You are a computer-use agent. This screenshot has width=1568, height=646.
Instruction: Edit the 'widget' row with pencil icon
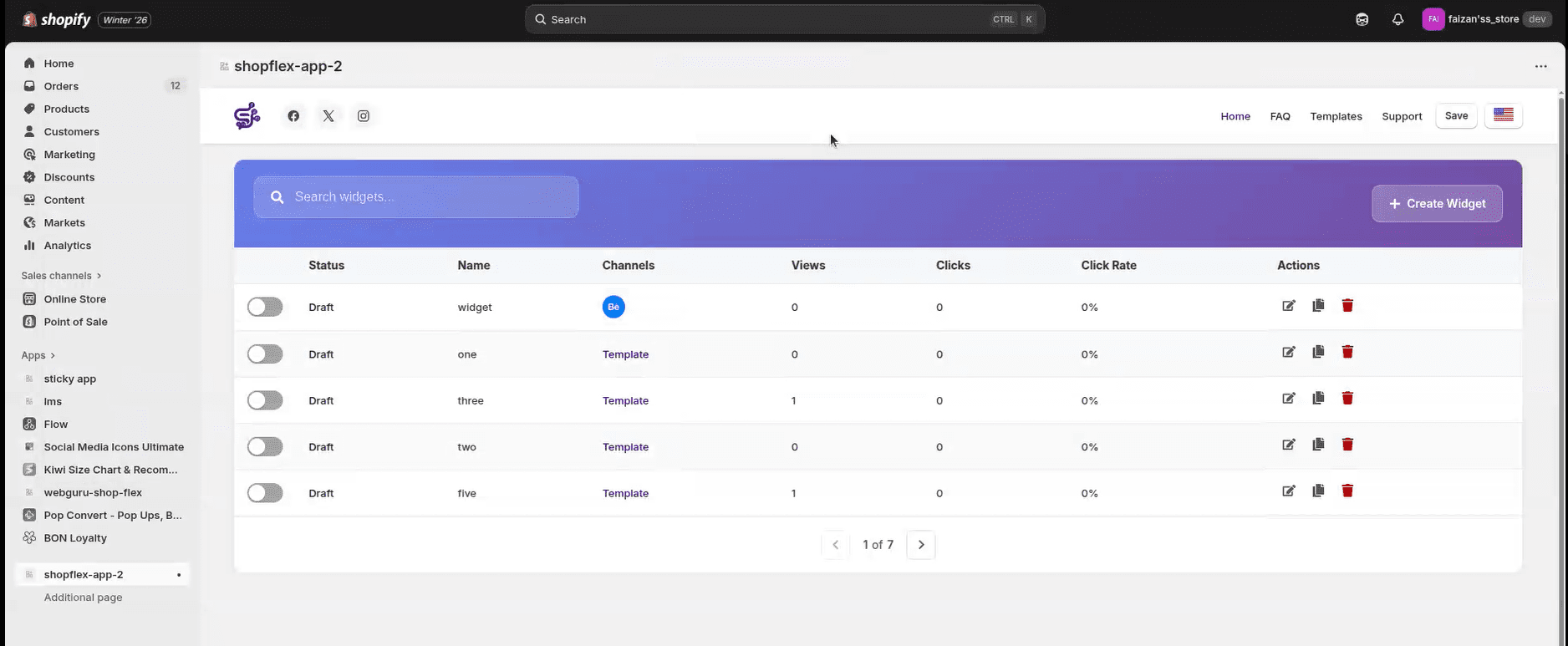pos(1288,306)
